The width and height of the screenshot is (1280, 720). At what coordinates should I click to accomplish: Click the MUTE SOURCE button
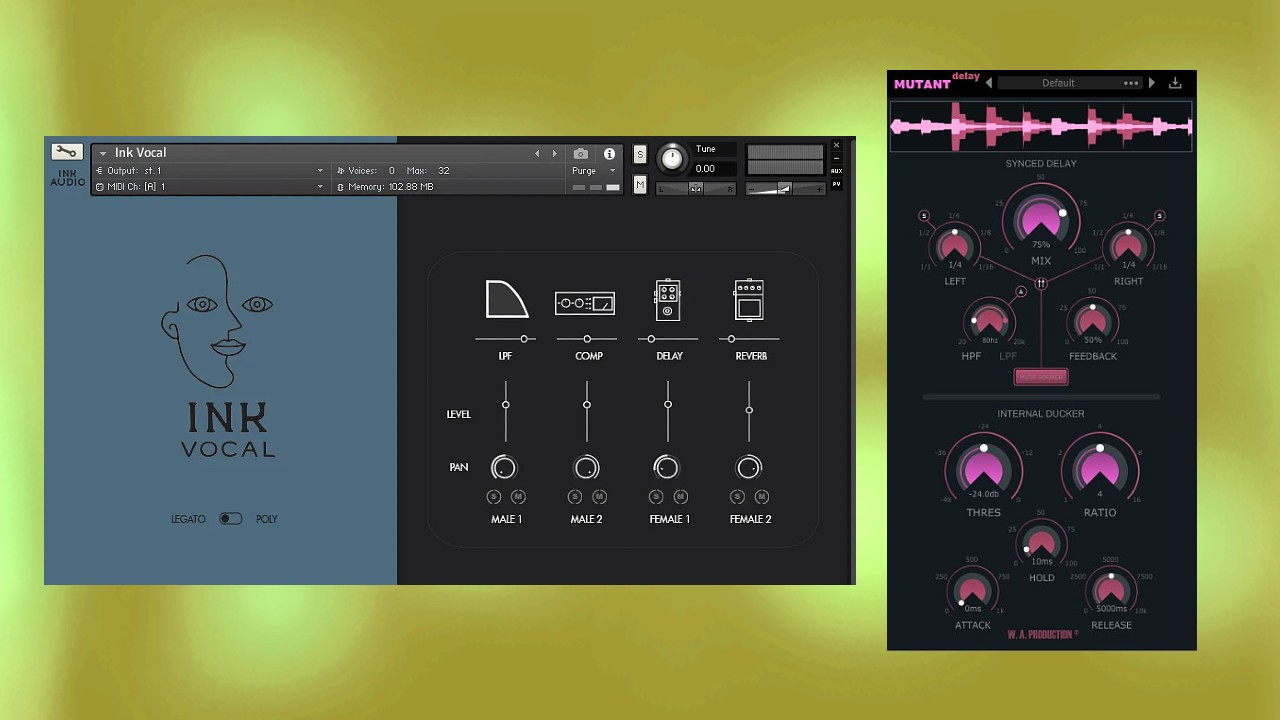click(1041, 377)
